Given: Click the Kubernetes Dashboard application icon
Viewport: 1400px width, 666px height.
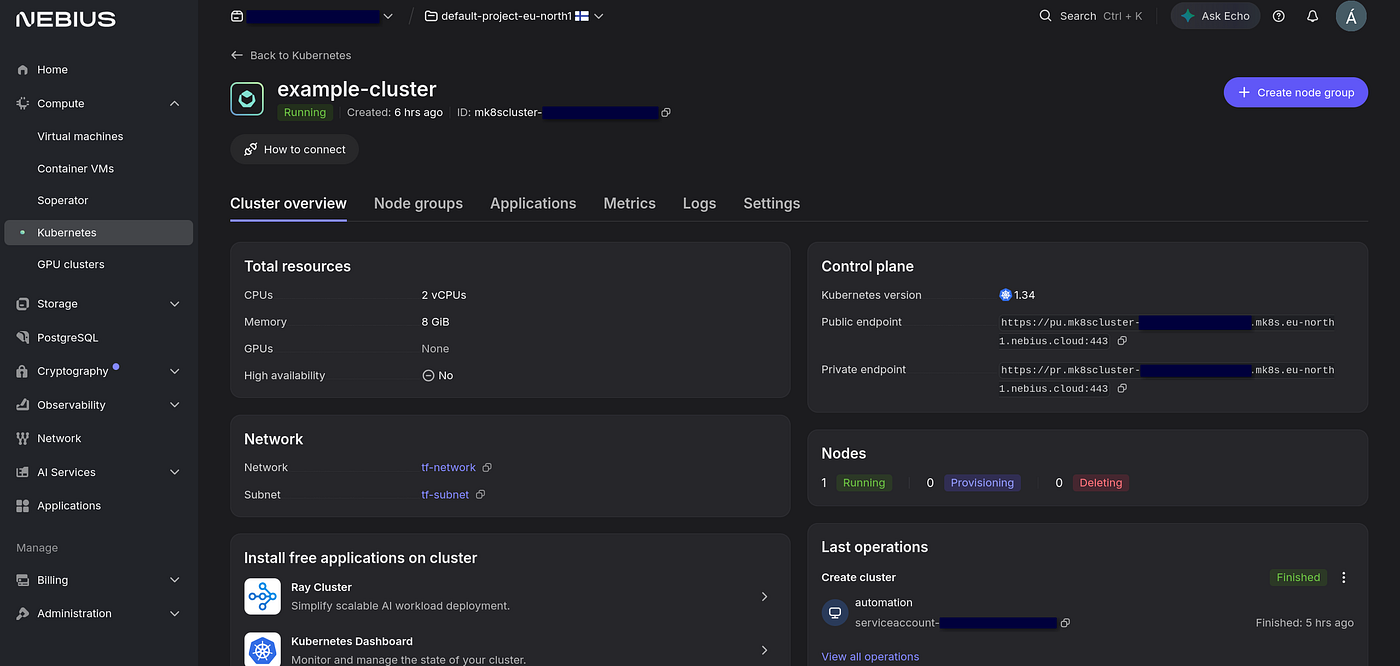Looking at the screenshot, I should click(262, 650).
